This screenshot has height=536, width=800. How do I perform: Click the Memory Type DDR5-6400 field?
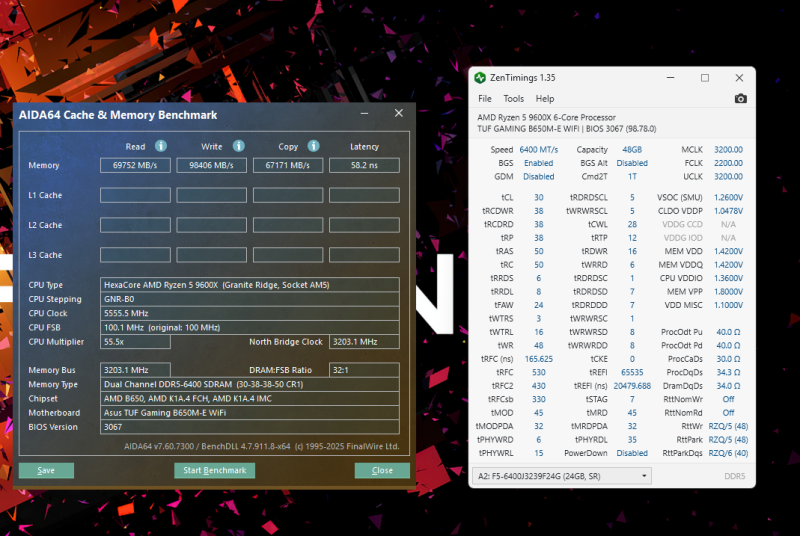[x=249, y=384]
